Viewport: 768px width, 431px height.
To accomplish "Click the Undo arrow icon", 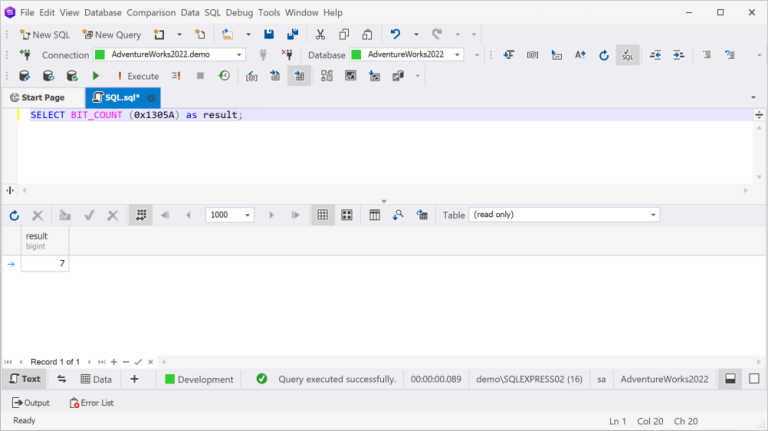I will (396, 34).
